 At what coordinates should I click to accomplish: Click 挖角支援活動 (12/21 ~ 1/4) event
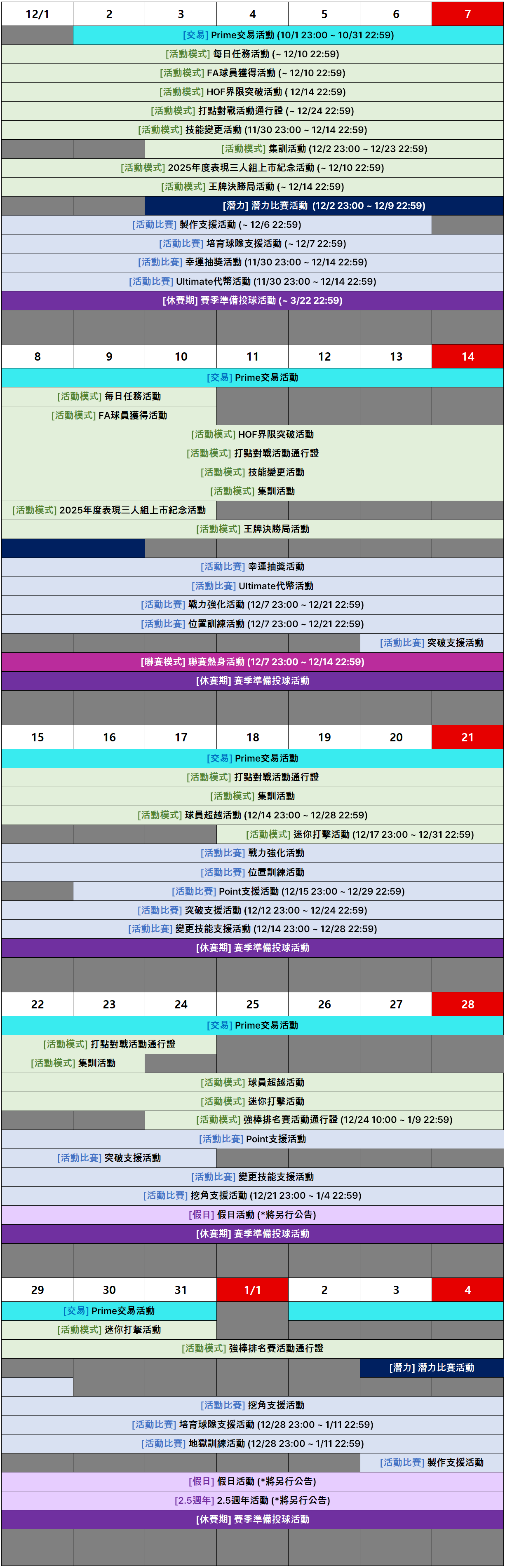click(x=252, y=1195)
